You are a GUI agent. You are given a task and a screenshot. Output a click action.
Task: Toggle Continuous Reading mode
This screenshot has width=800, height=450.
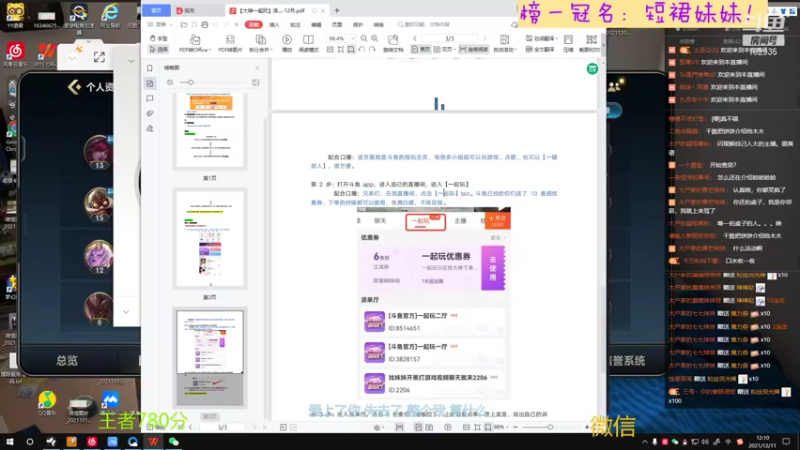pos(473,49)
